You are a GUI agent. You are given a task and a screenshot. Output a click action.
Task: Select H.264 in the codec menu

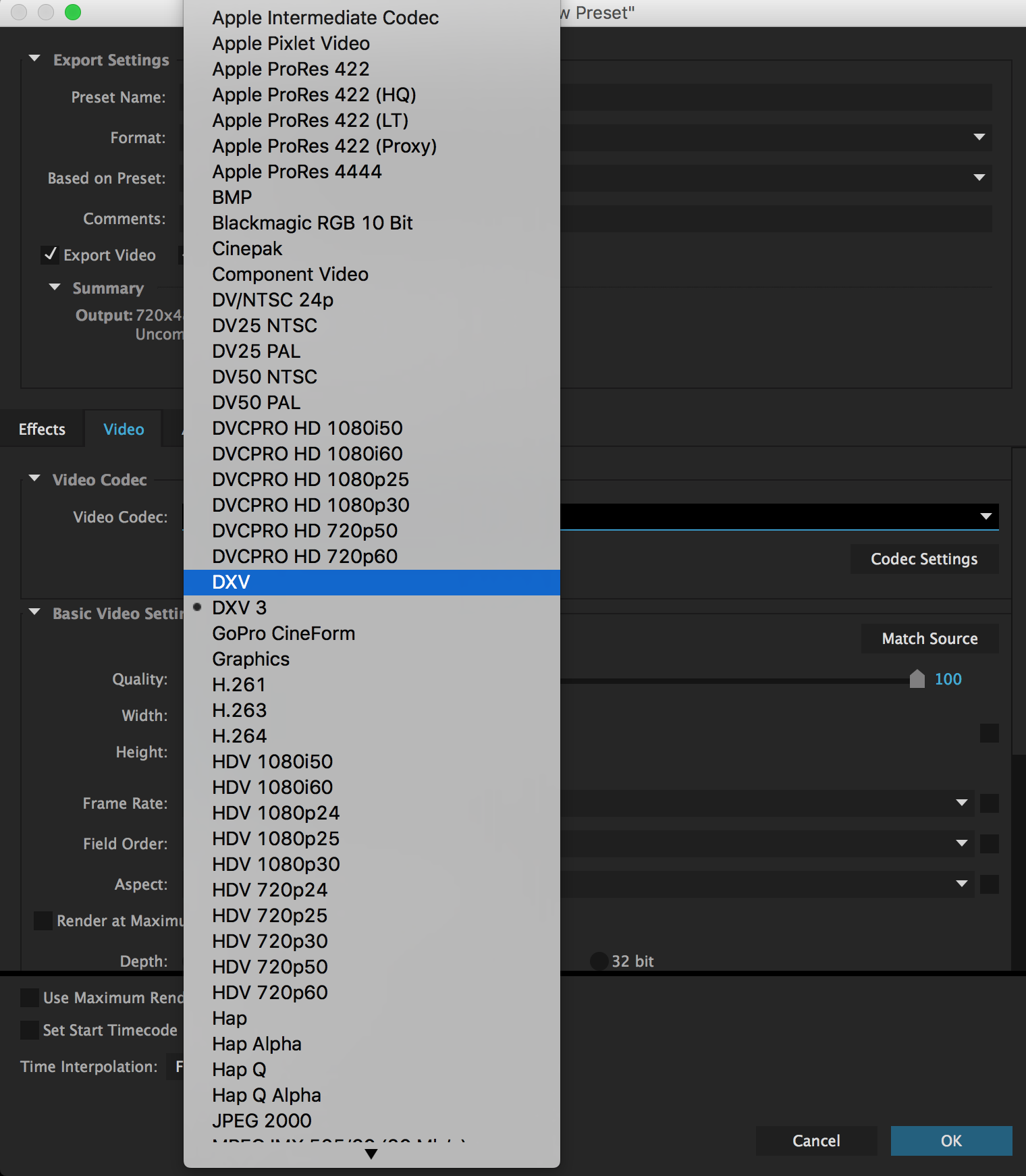pyautogui.click(x=240, y=736)
